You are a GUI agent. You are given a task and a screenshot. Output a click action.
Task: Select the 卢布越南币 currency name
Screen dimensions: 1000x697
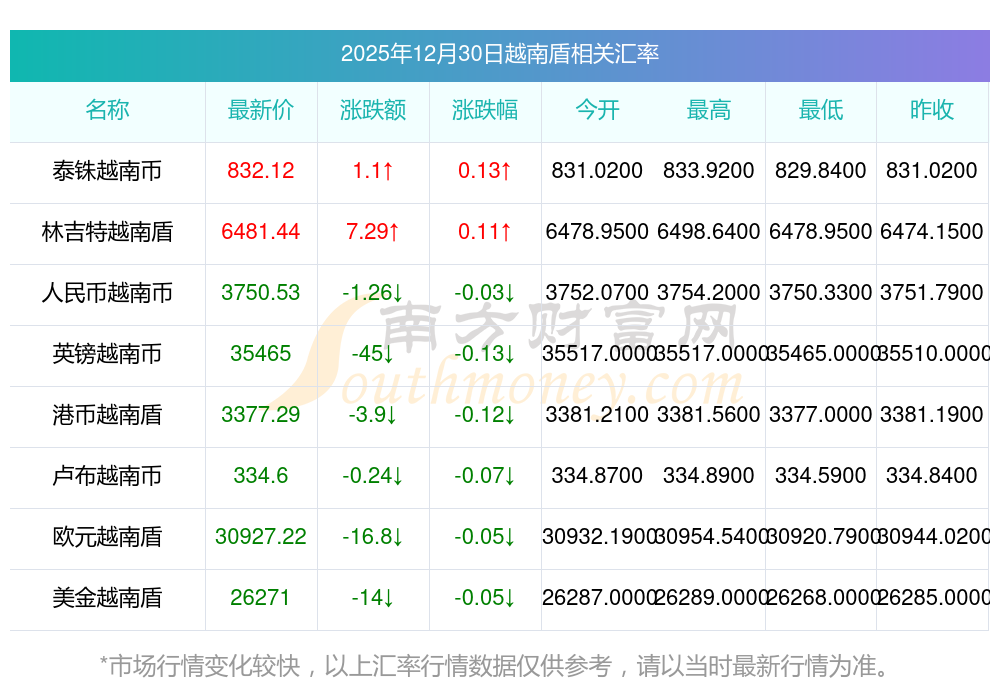pyautogui.click(x=107, y=476)
